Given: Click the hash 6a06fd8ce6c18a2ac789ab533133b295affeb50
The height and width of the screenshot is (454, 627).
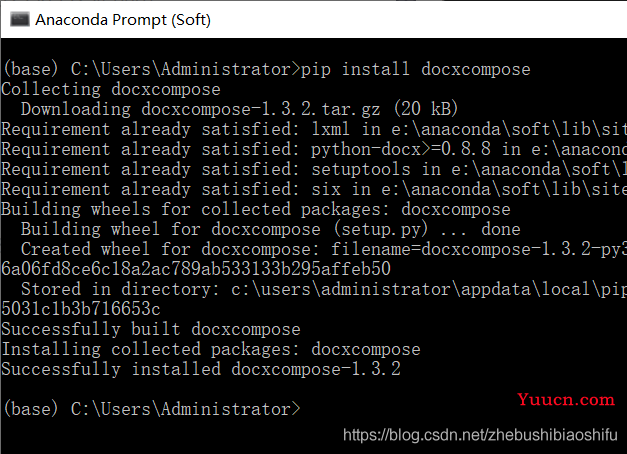Looking at the screenshot, I should click(196, 269).
